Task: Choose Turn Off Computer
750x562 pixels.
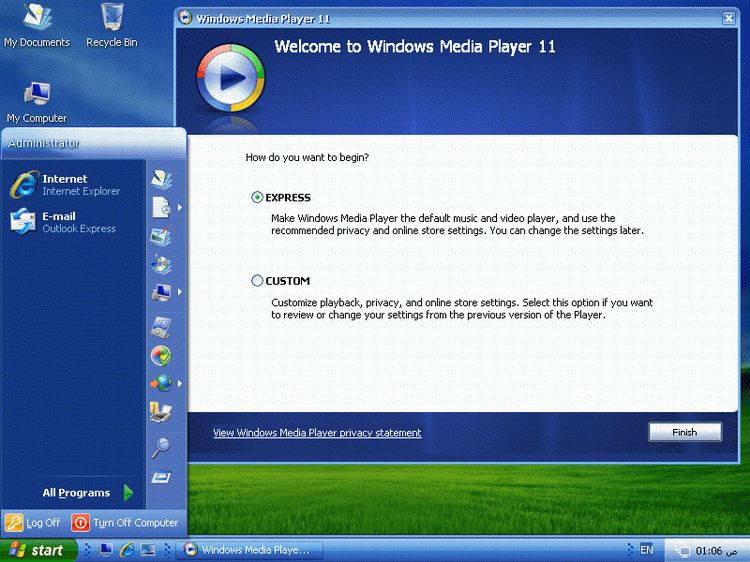Action: [x=125, y=523]
